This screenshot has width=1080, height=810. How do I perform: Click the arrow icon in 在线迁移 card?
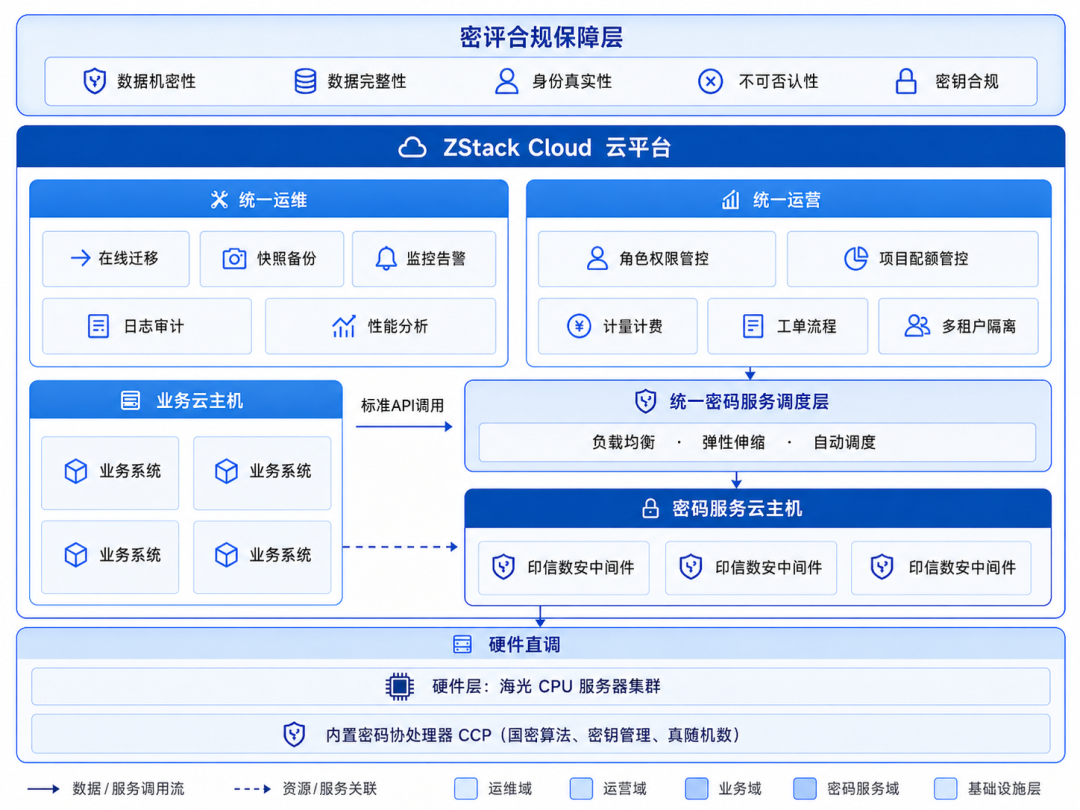pyautogui.click(x=81, y=258)
